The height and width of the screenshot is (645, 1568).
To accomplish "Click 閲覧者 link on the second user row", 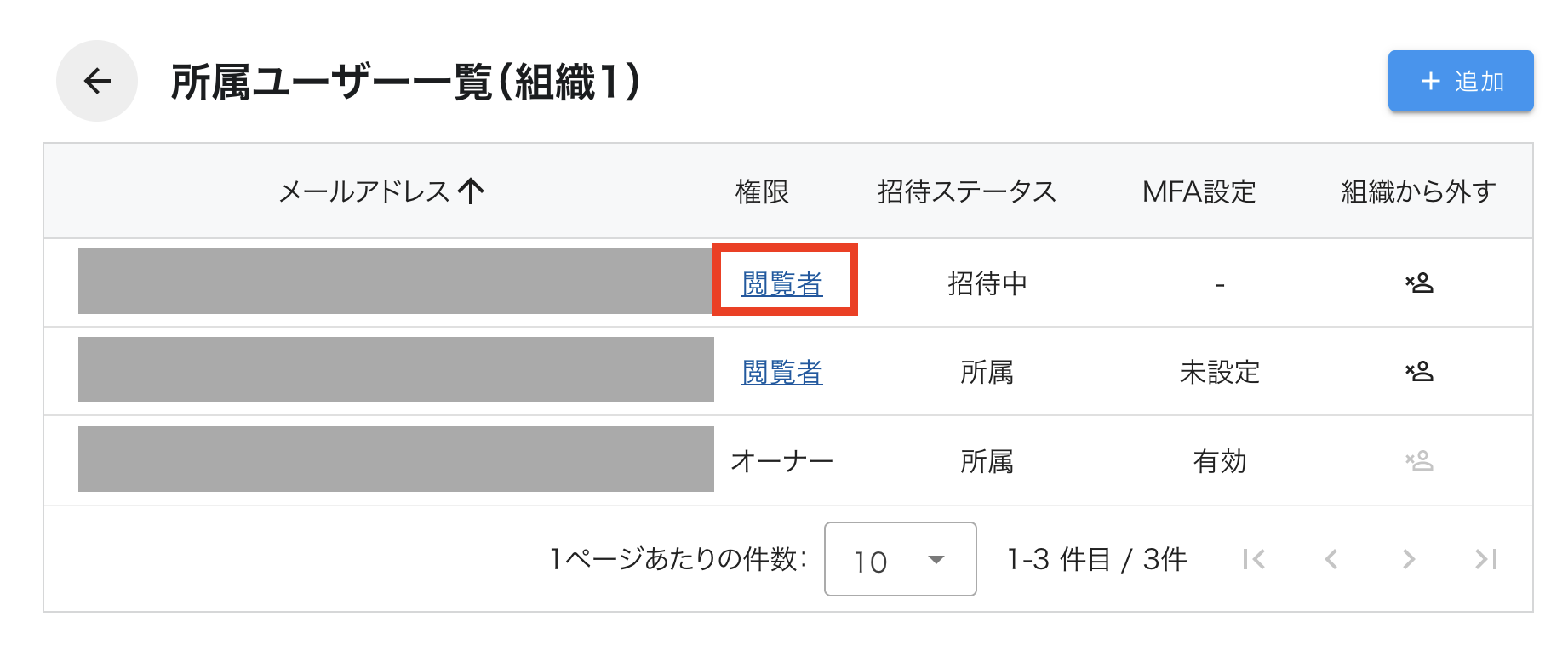I will click(x=781, y=371).
